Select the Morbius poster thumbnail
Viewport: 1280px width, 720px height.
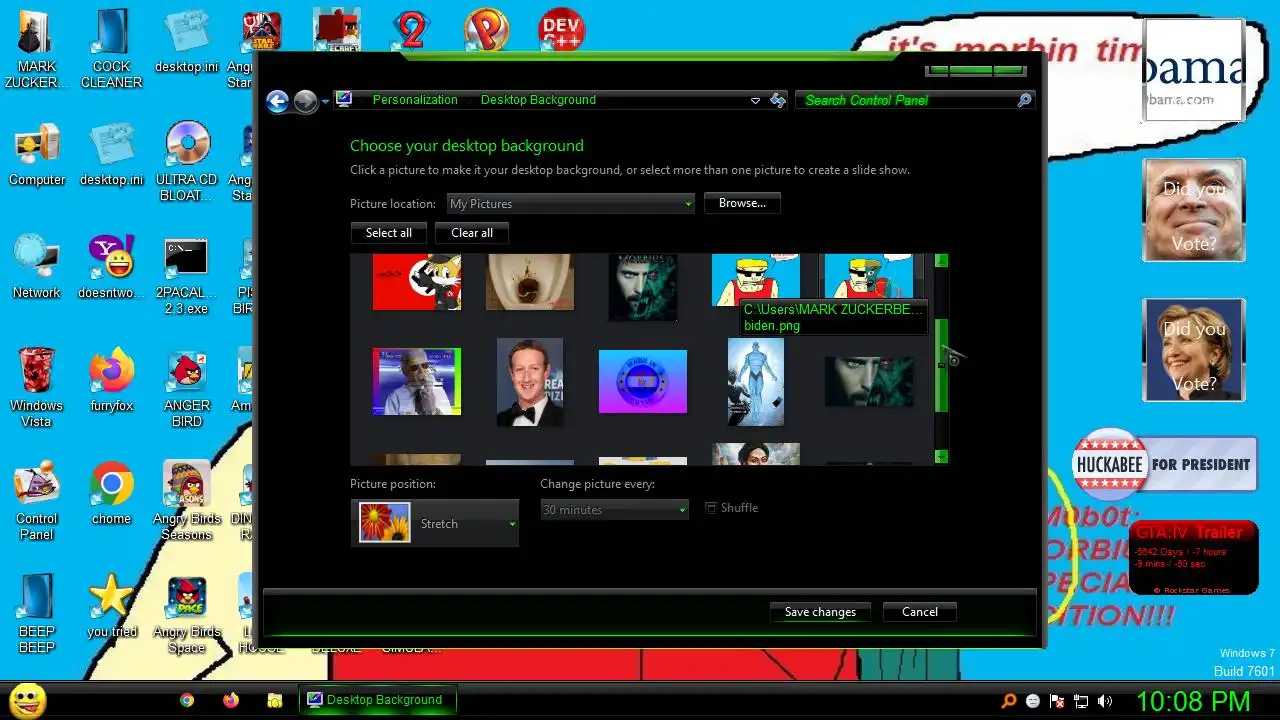pyautogui.click(x=643, y=286)
